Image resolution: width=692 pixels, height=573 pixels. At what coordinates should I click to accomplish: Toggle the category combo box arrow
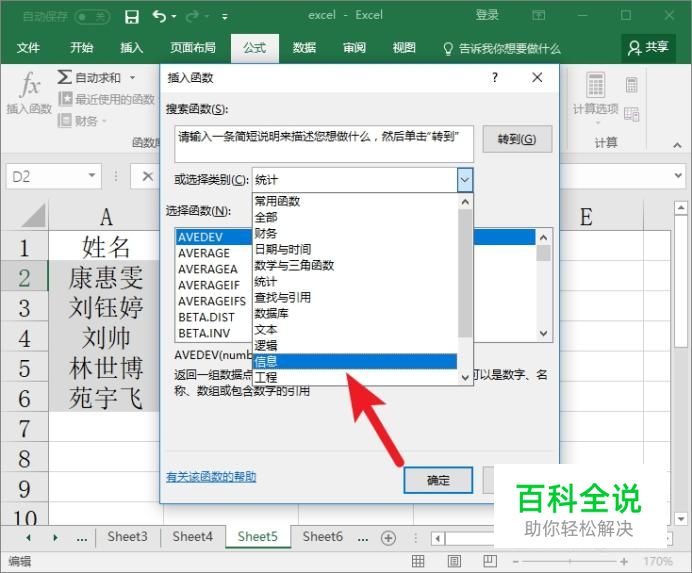pyautogui.click(x=465, y=180)
